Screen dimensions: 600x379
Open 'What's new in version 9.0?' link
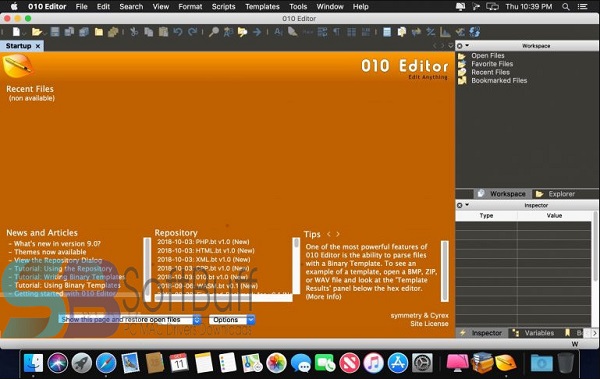[x=57, y=243]
